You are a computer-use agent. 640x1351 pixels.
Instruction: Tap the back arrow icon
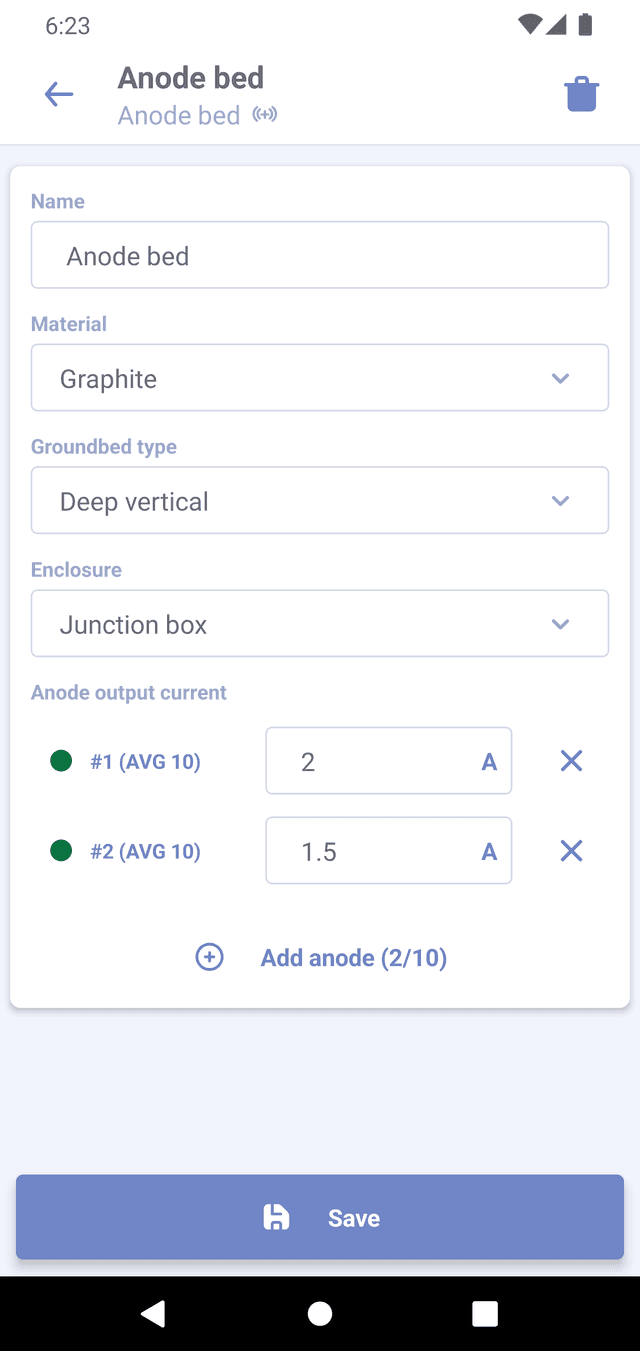click(x=59, y=95)
